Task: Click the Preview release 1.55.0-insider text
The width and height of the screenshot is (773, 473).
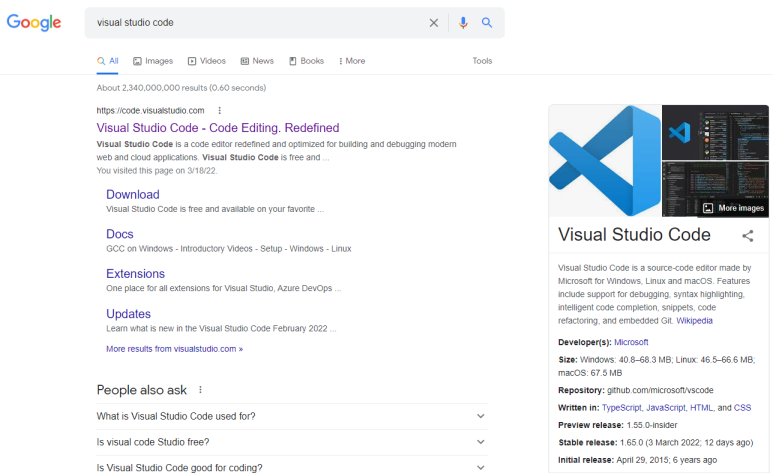Action: pos(617,425)
